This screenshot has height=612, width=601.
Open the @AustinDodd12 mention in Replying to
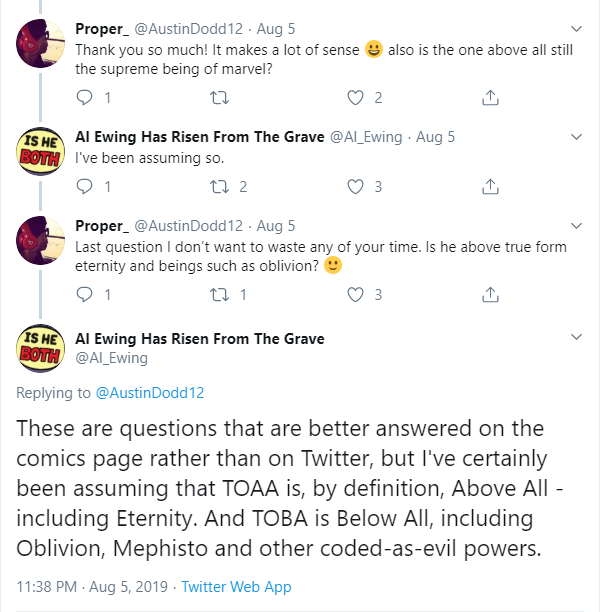tap(150, 393)
